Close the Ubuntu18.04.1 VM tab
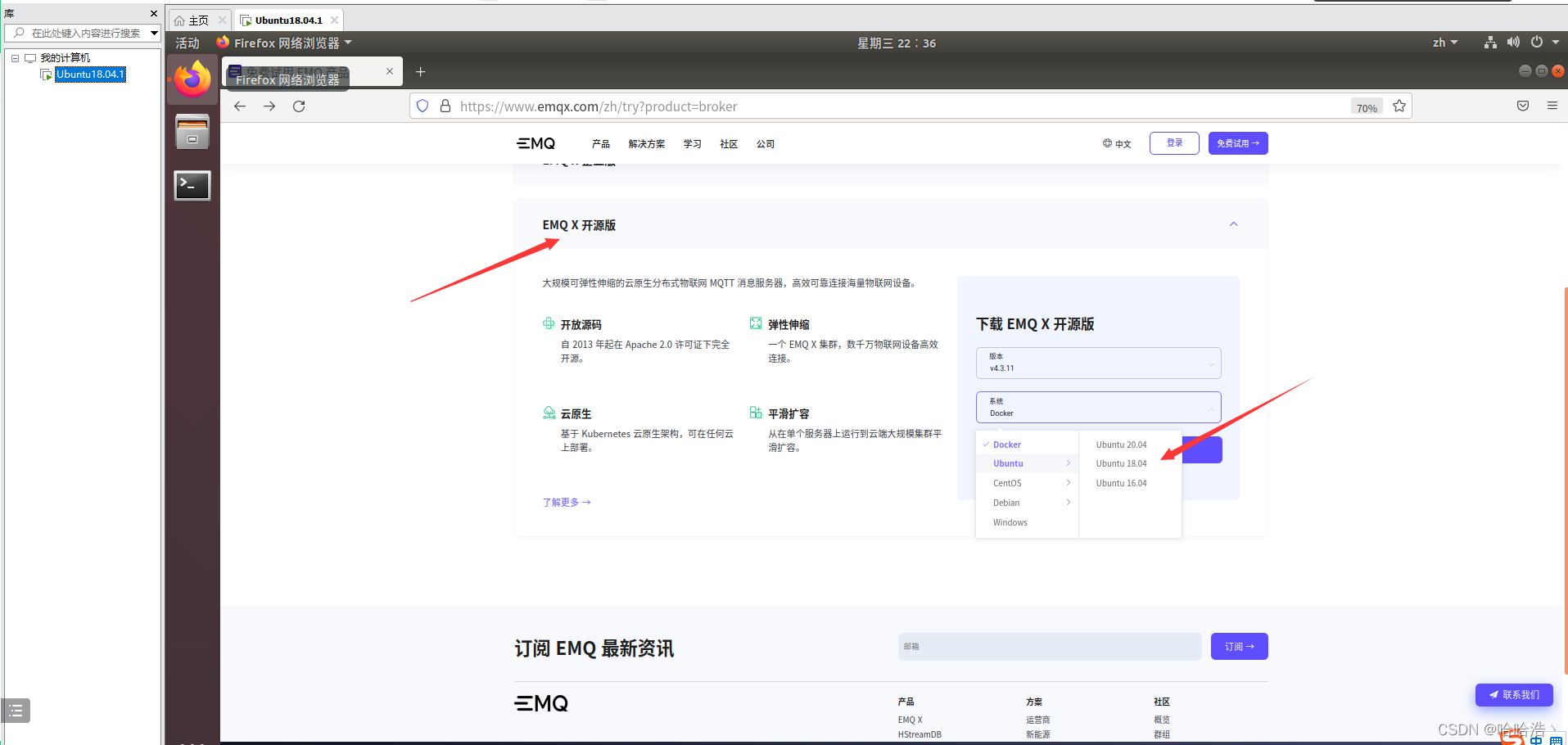 tap(334, 20)
